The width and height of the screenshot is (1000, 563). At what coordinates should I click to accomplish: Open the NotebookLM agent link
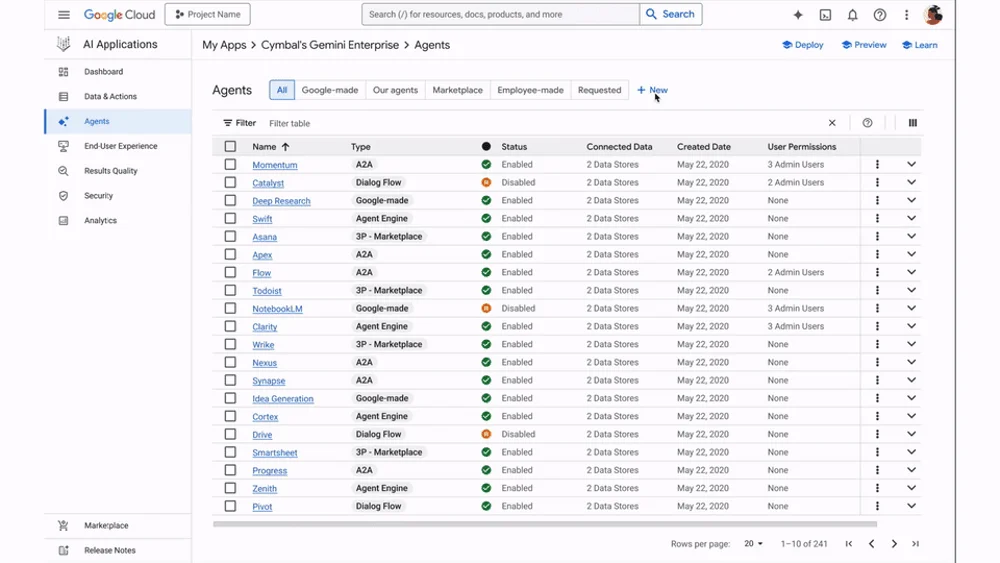(277, 309)
